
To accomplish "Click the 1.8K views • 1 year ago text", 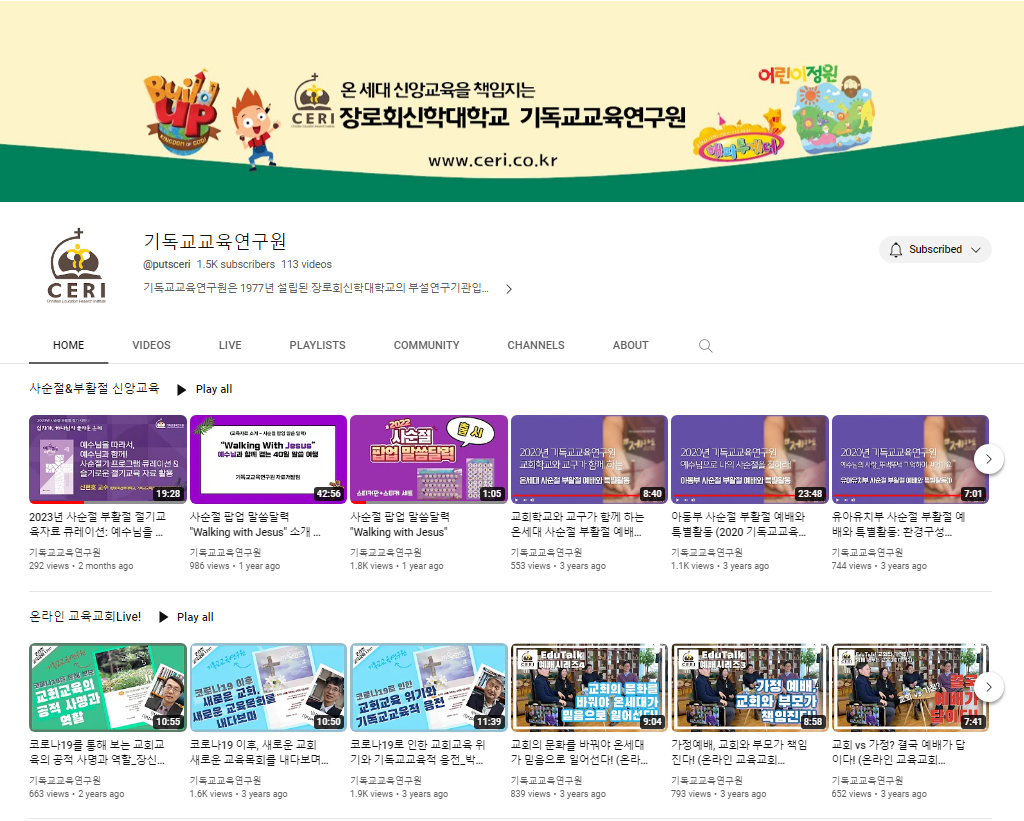I will pos(397,566).
